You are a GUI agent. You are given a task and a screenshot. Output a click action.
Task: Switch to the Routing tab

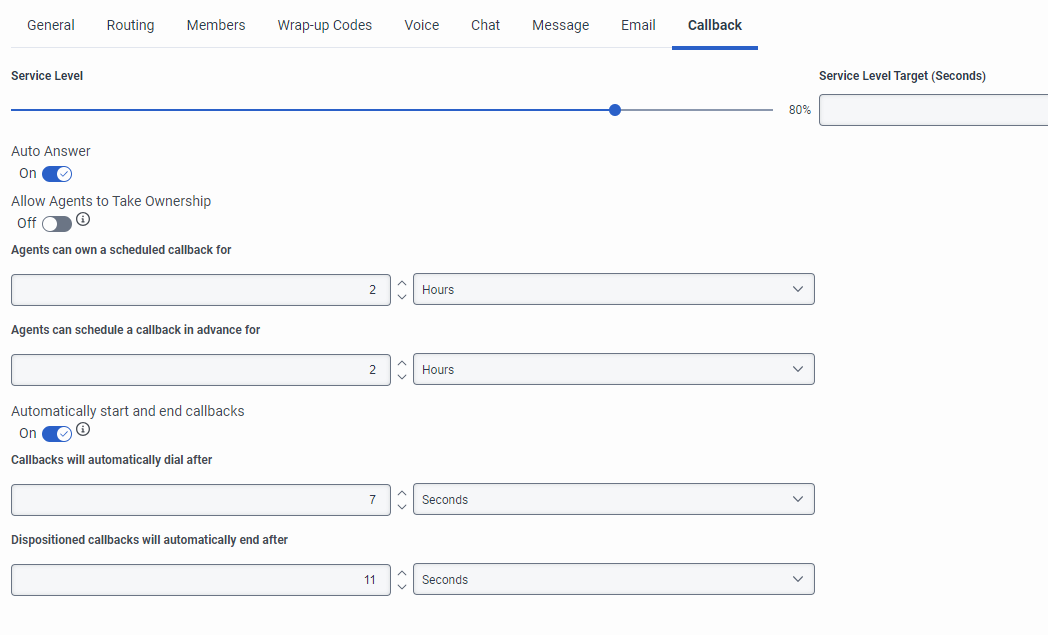[130, 25]
